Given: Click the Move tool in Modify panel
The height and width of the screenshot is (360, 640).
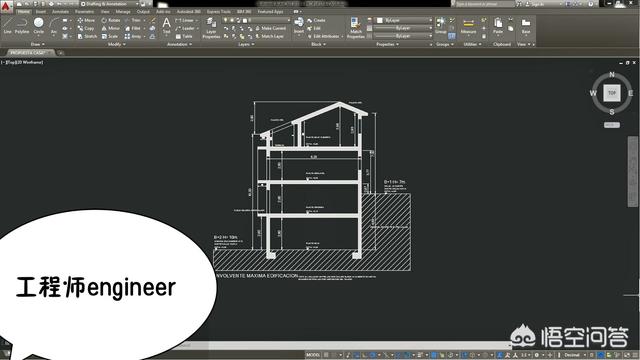Looking at the screenshot, I should [86, 20].
